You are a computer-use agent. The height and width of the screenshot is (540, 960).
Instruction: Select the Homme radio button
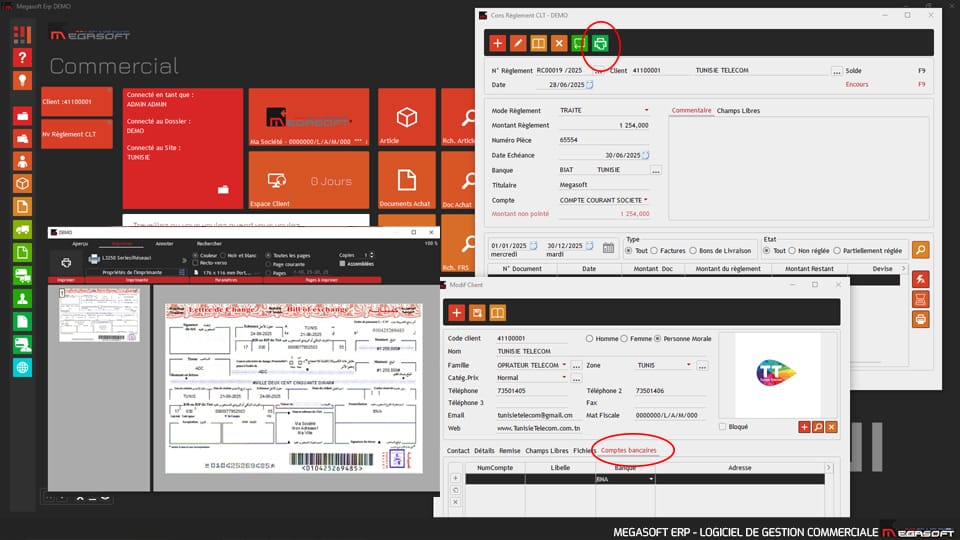coord(590,339)
